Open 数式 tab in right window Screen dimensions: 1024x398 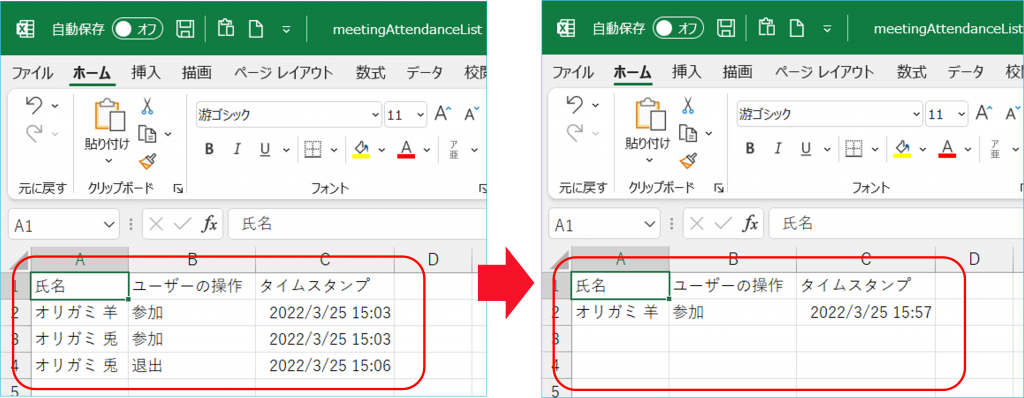(x=912, y=73)
